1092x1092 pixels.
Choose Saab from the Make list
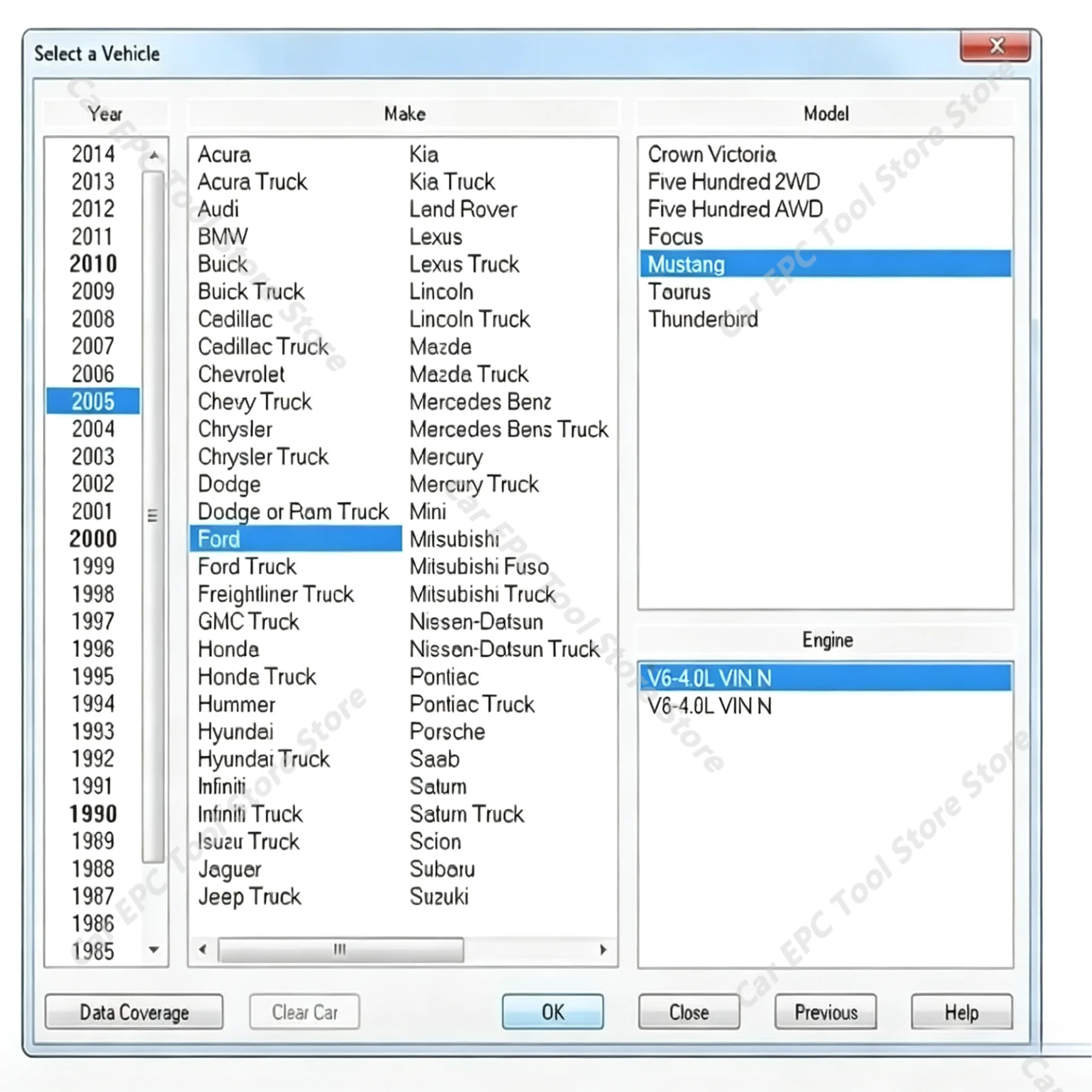(434, 759)
